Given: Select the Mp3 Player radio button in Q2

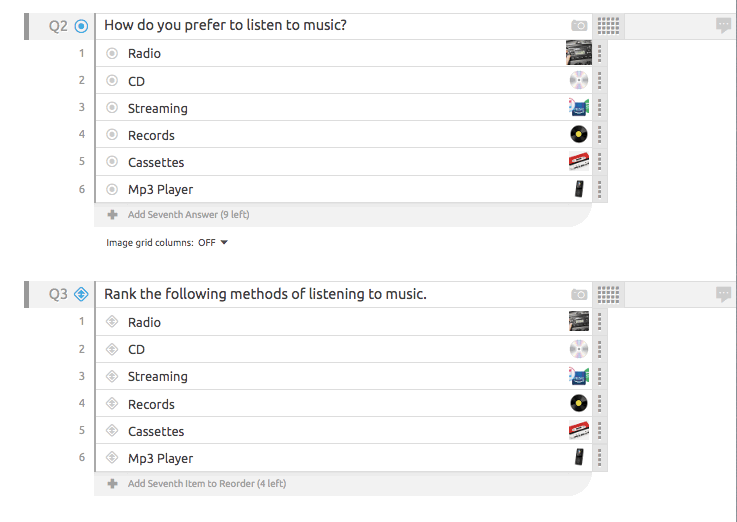Looking at the screenshot, I should (x=112, y=189).
